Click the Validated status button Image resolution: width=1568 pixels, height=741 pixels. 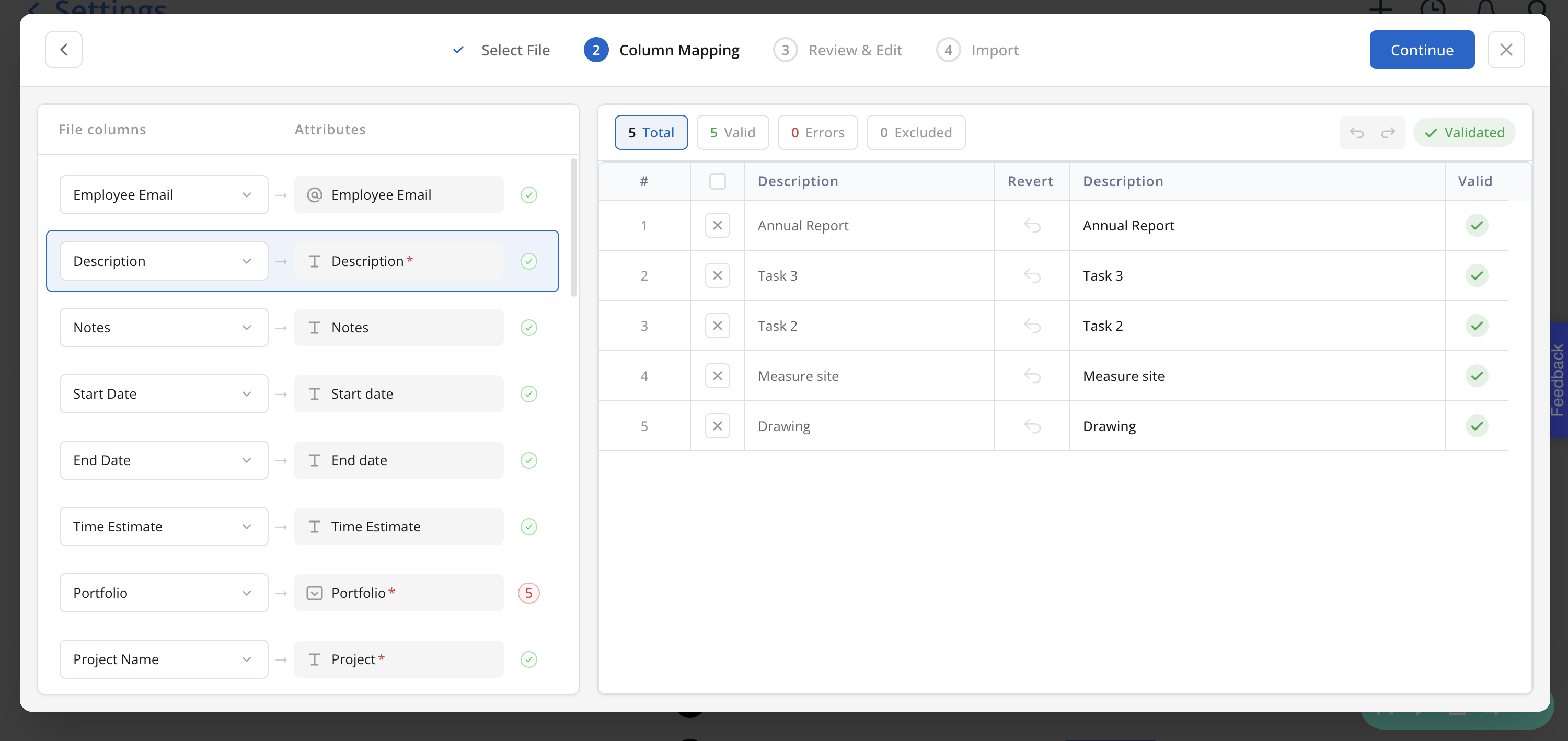(1464, 133)
